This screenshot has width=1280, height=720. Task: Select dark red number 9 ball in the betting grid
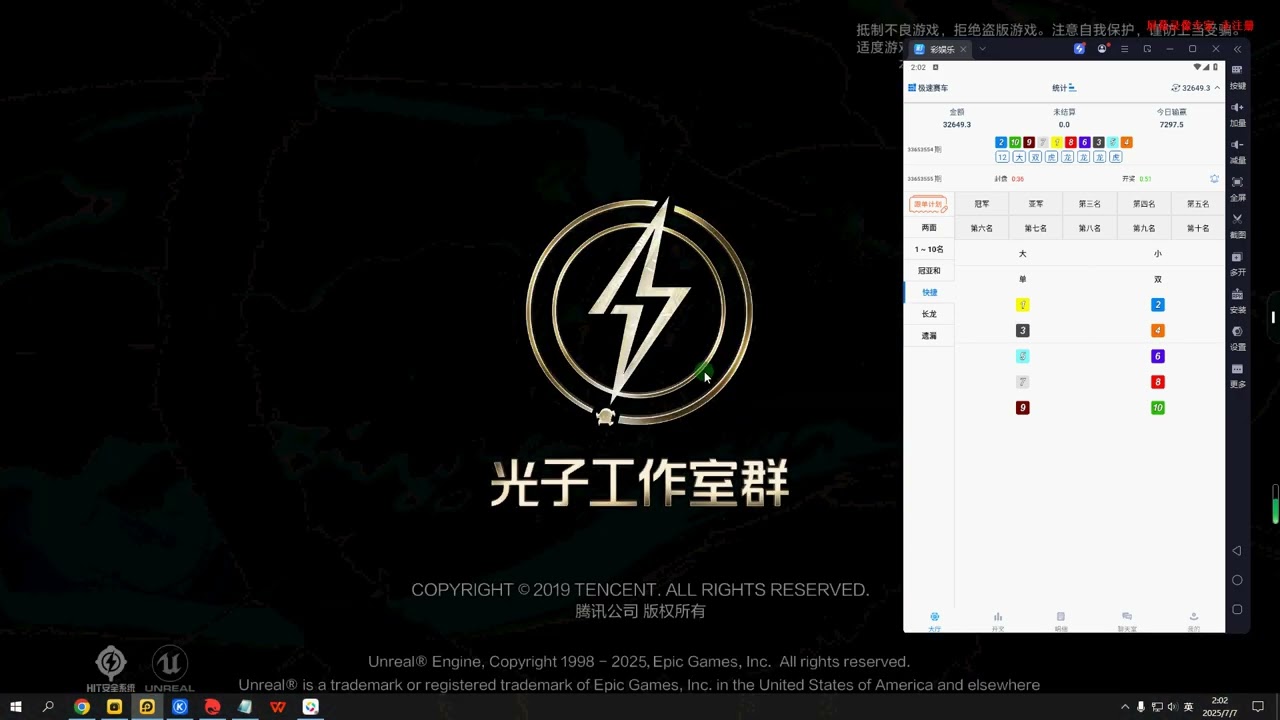(x=1022, y=408)
